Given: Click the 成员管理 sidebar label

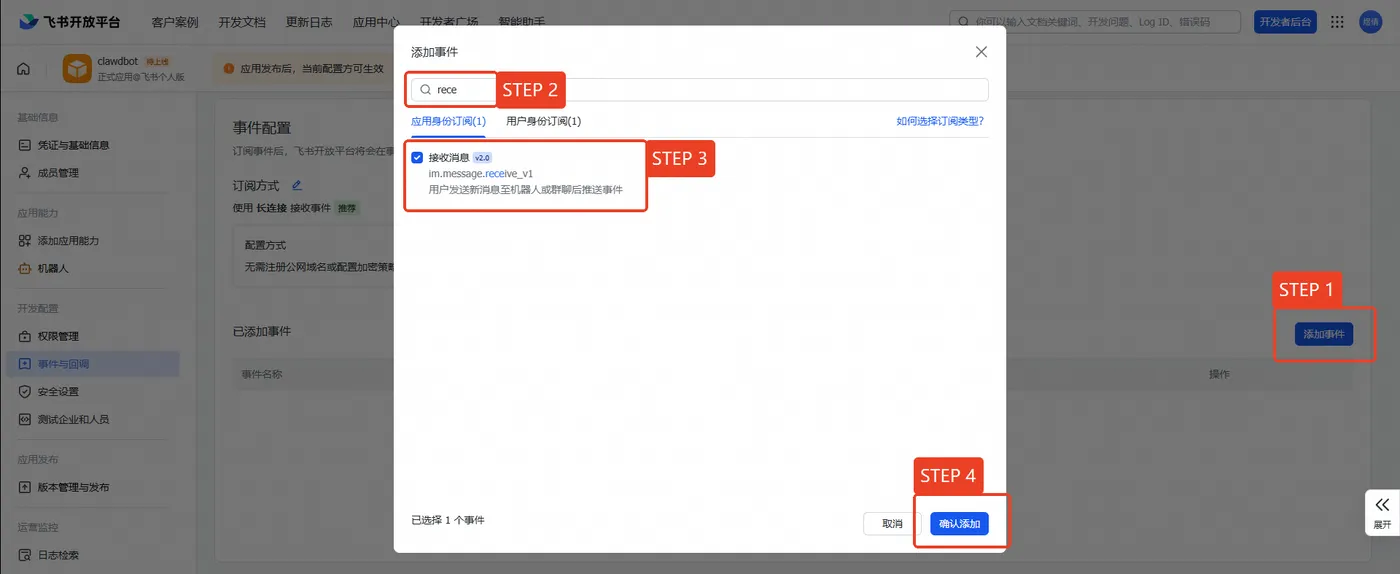Looking at the screenshot, I should point(58,173).
